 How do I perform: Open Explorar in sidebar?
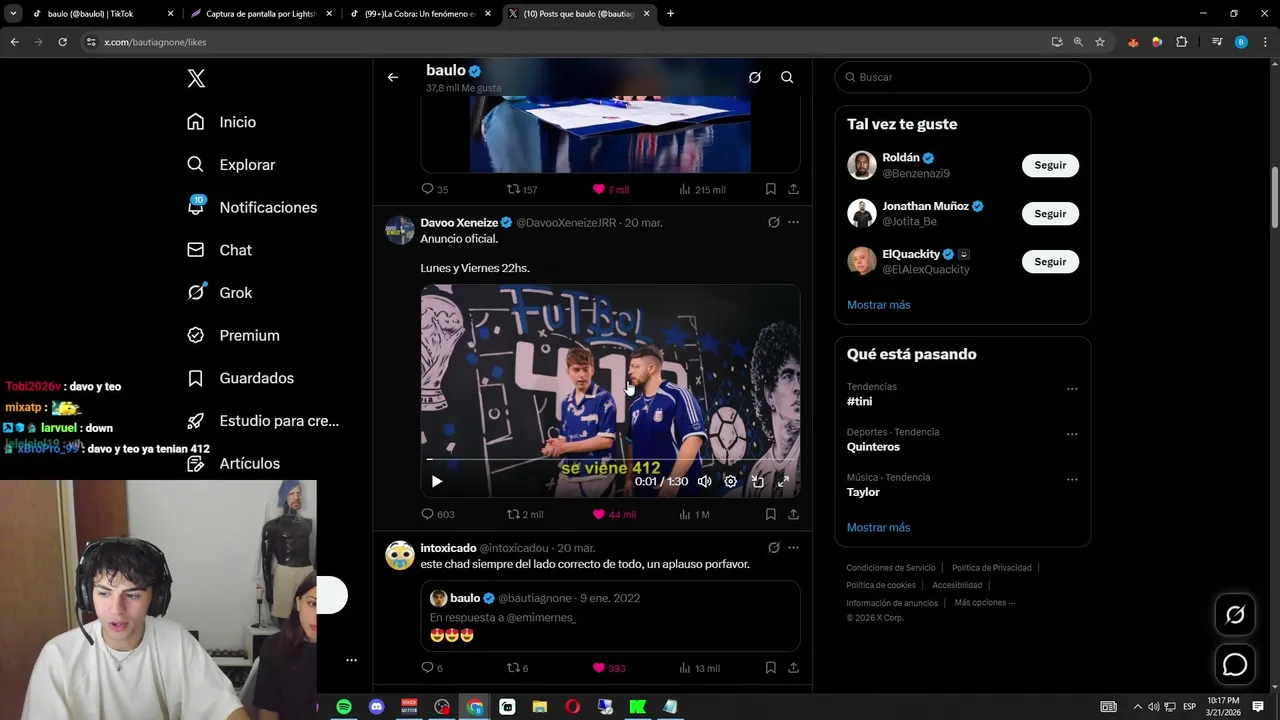coord(231,165)
